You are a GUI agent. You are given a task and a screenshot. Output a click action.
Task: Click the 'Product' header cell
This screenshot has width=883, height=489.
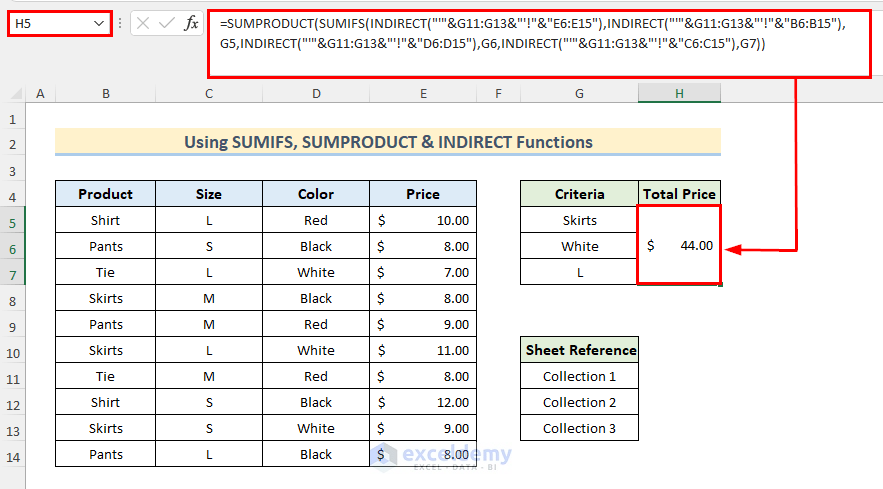(x=105, y=194)
